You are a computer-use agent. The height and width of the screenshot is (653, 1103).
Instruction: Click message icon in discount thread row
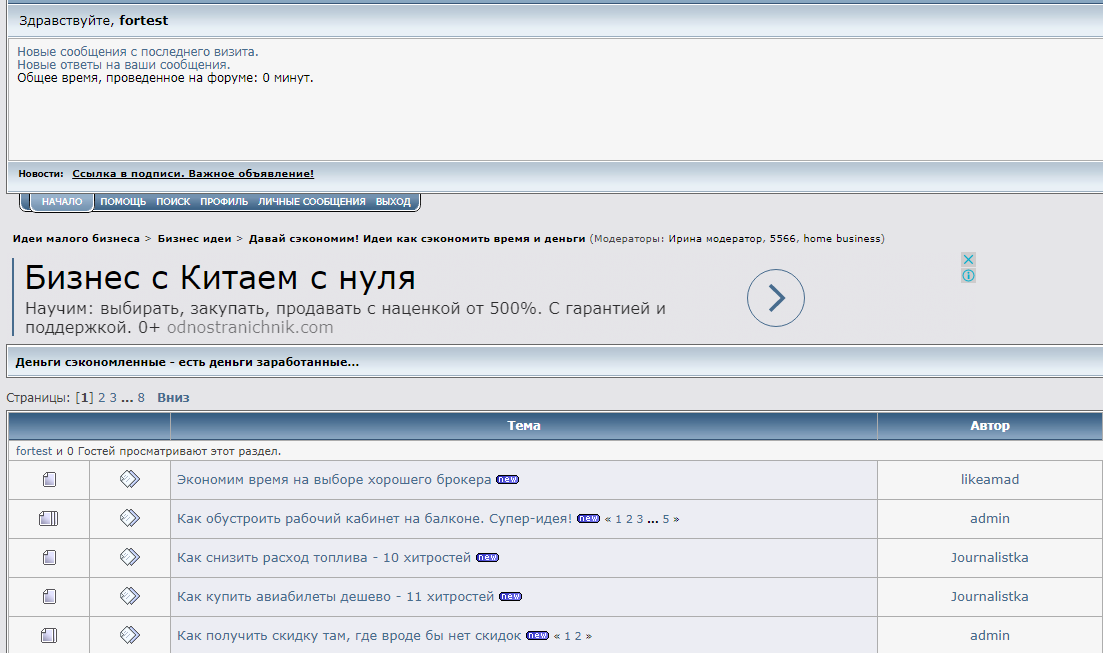[129, 635]
